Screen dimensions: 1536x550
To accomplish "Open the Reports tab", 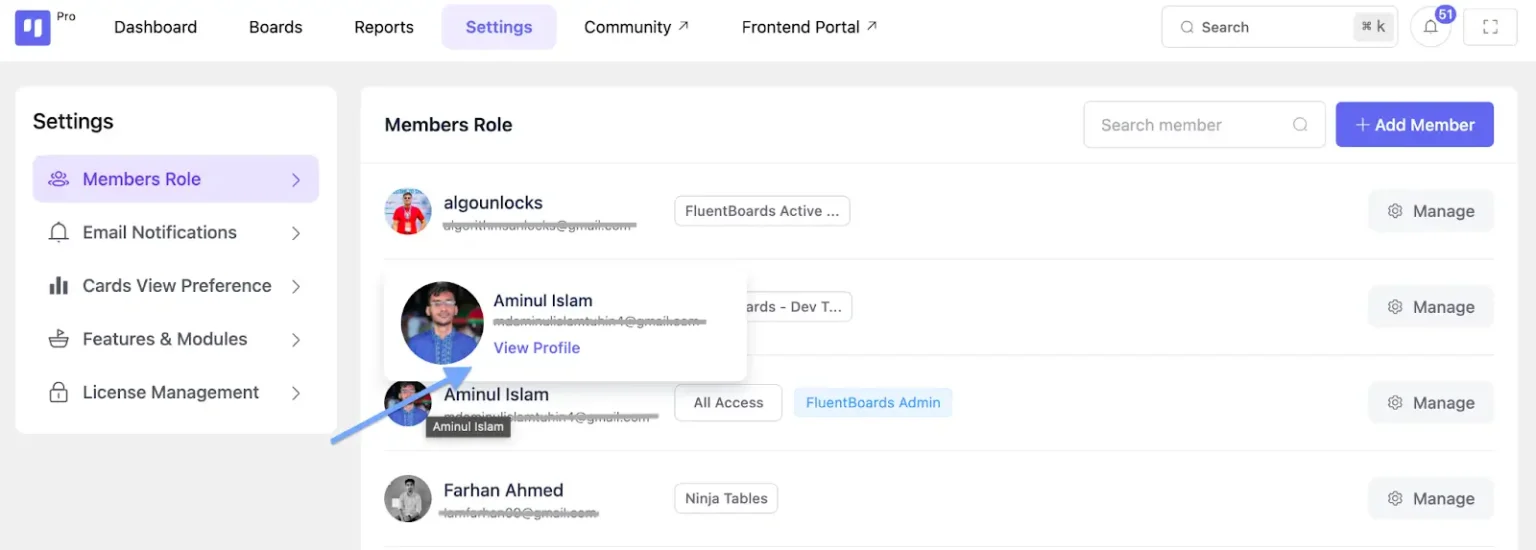I will pos(384,27).
